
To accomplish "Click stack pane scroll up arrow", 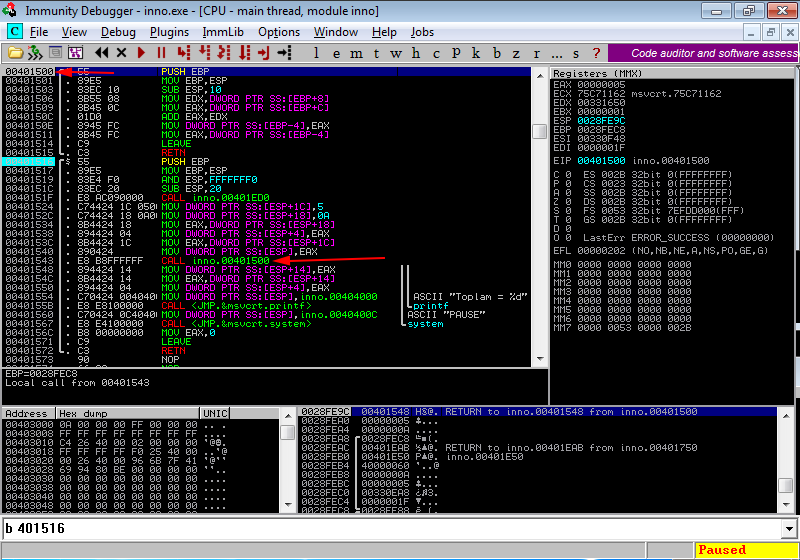I will 786,416.
